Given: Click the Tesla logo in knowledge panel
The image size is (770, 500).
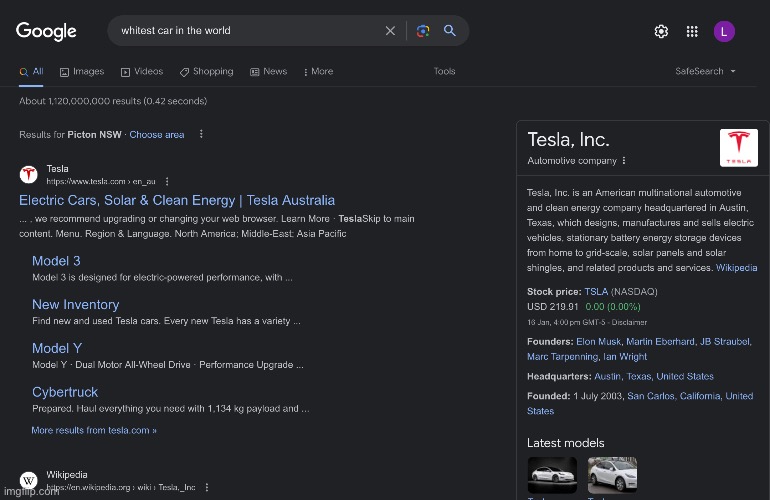Looking at the screenshot, I should [x=739, y=148].
